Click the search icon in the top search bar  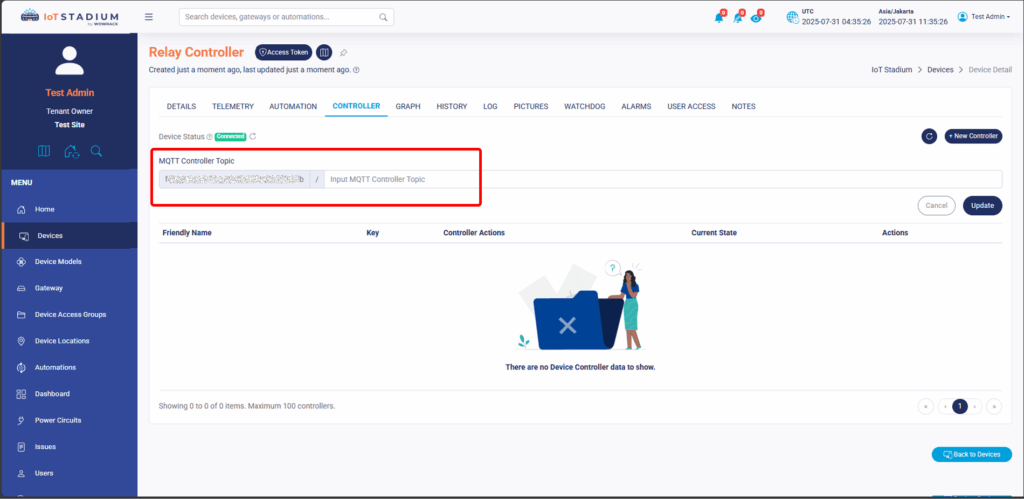[x=383, y=17]
